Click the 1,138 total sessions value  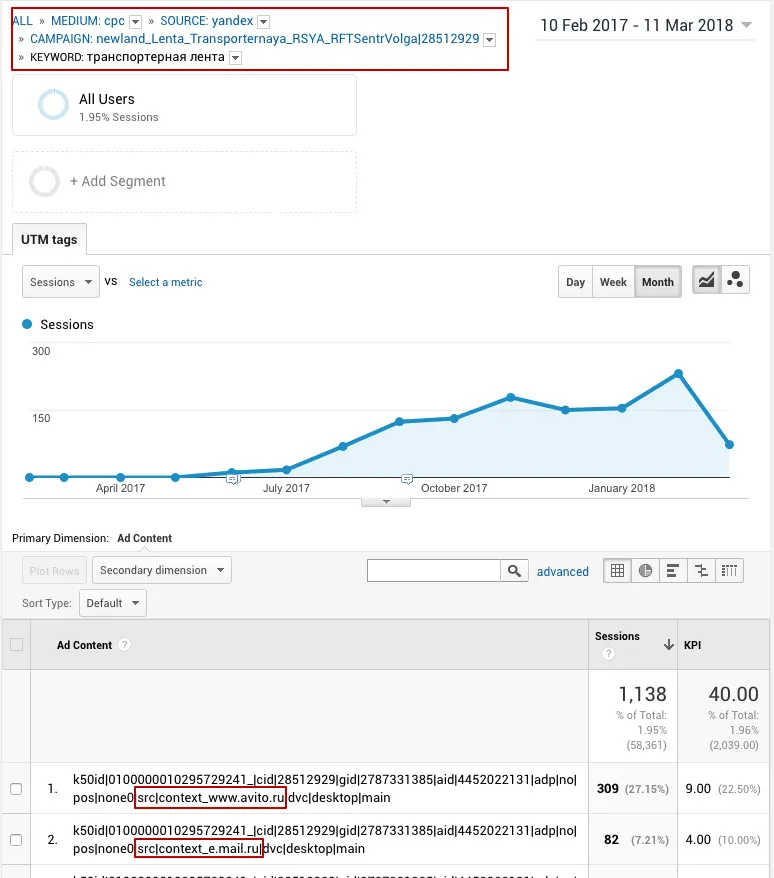point(642,694)
